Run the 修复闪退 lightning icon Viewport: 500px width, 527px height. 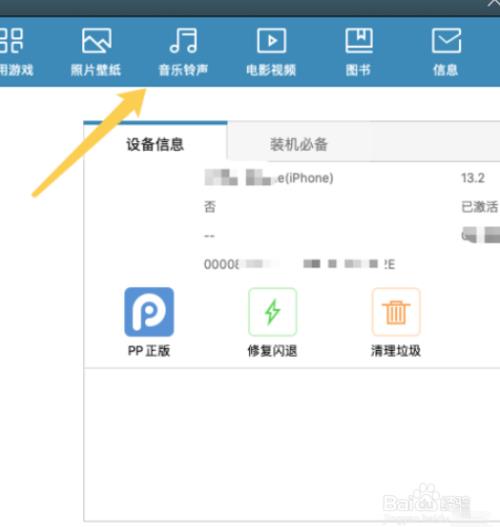273,312
